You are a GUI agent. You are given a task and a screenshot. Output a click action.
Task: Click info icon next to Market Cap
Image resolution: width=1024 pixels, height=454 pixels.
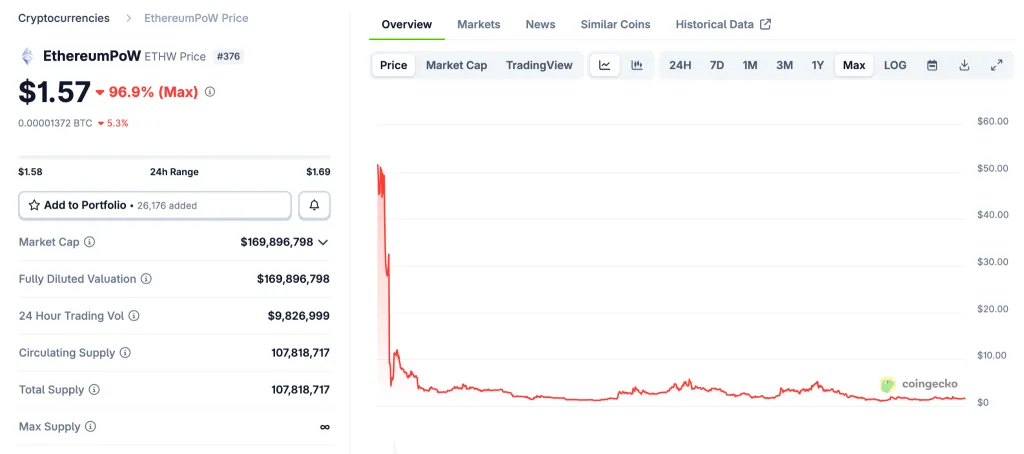point(90,242)
